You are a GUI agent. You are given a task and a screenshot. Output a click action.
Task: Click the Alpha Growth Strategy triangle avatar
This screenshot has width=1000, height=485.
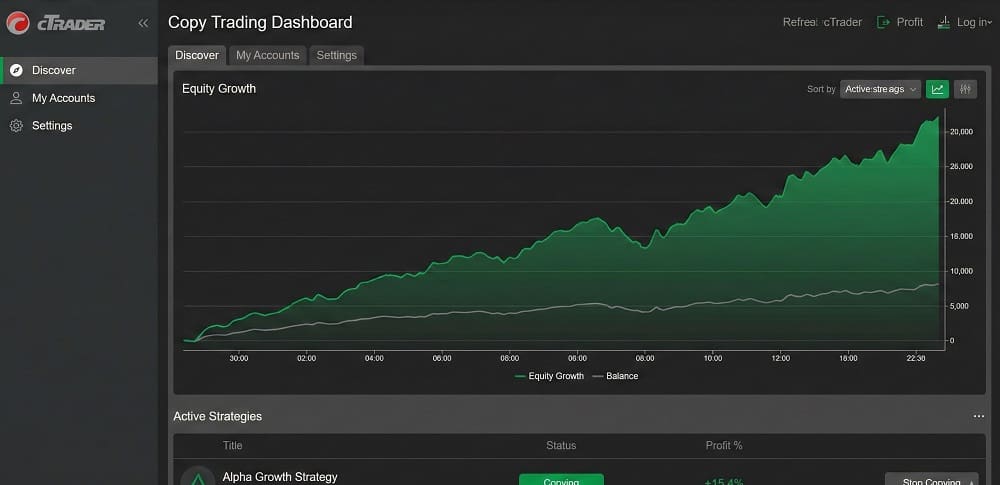198,479
